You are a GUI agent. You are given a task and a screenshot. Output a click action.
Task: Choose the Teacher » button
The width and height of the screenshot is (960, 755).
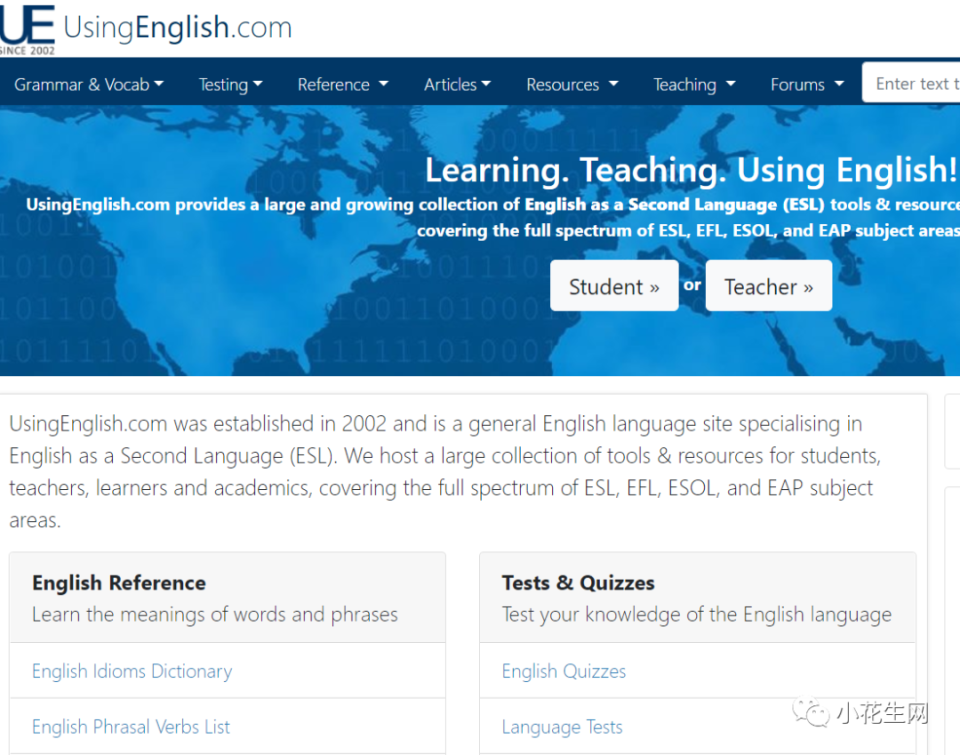tap(769, 286)
